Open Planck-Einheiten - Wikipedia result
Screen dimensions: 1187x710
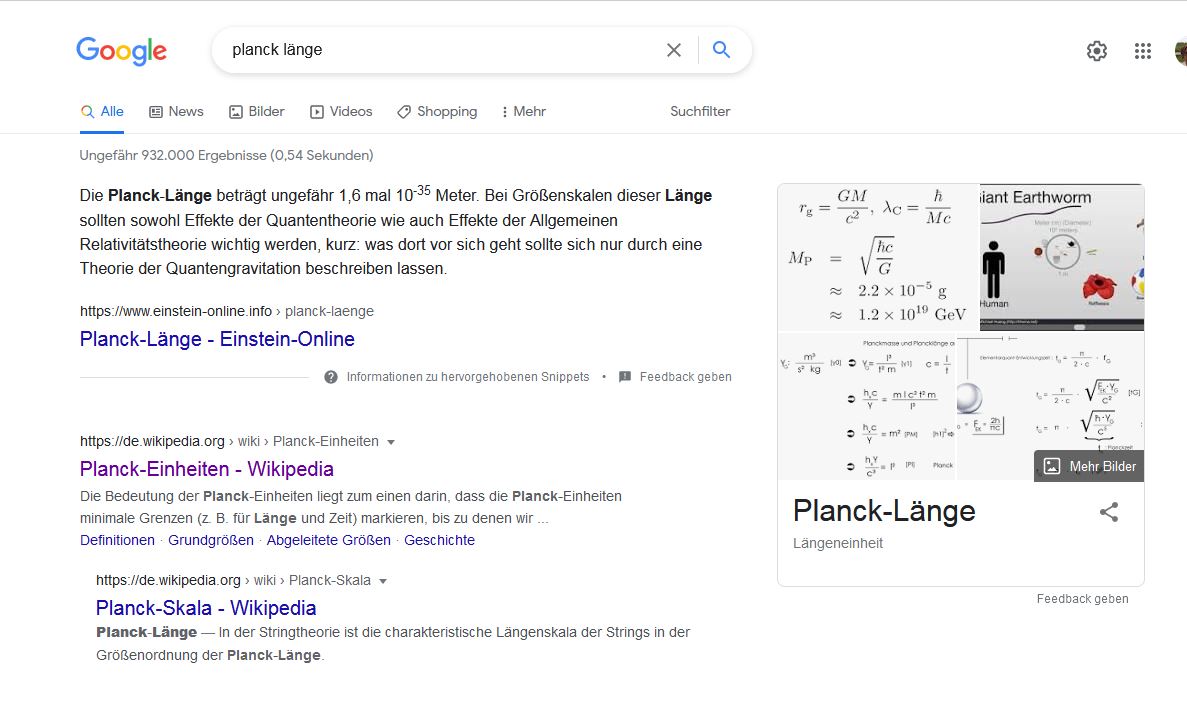207,469
